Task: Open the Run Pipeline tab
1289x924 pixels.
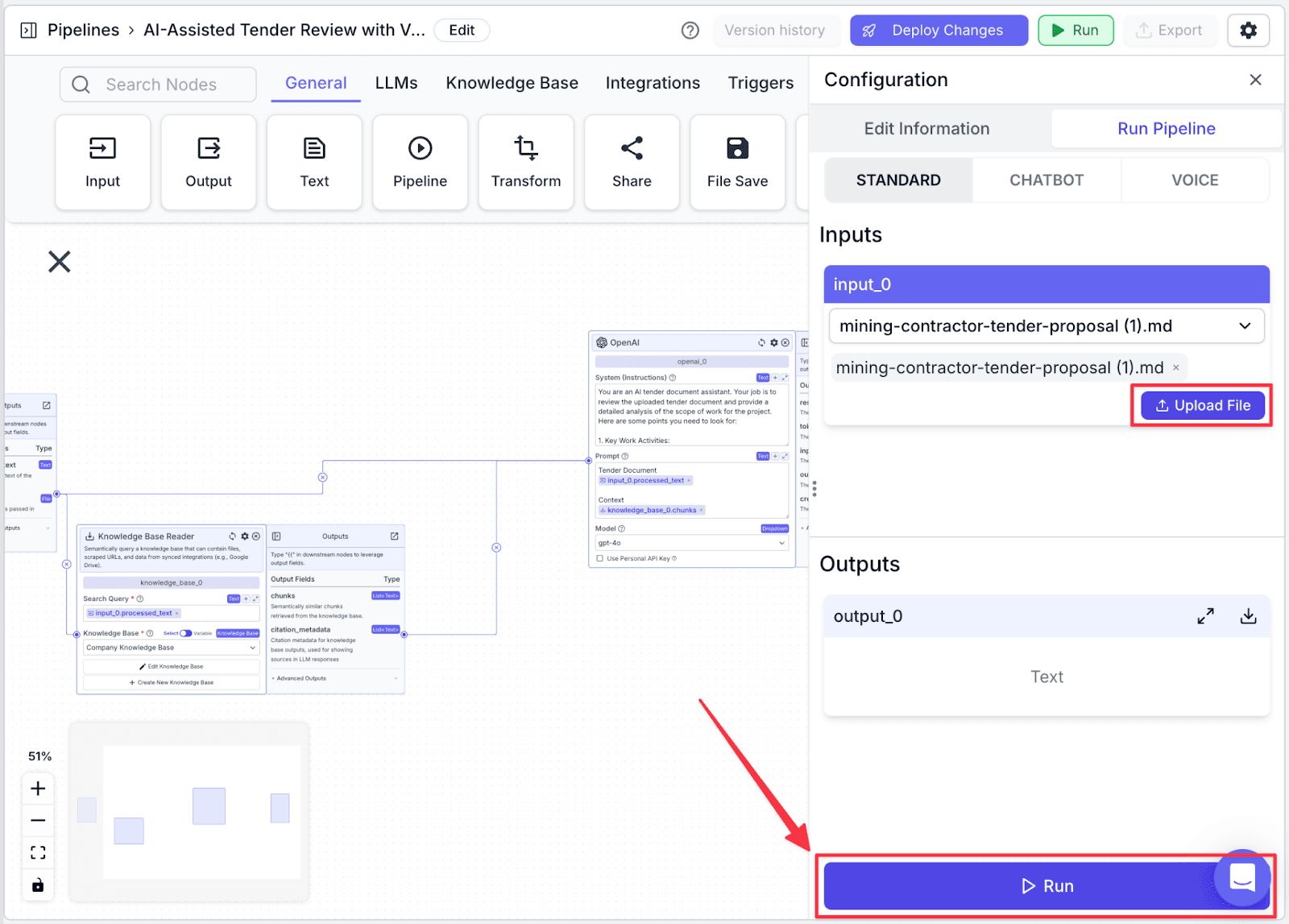Action: pyautogui.click(x=1167, y=129)
